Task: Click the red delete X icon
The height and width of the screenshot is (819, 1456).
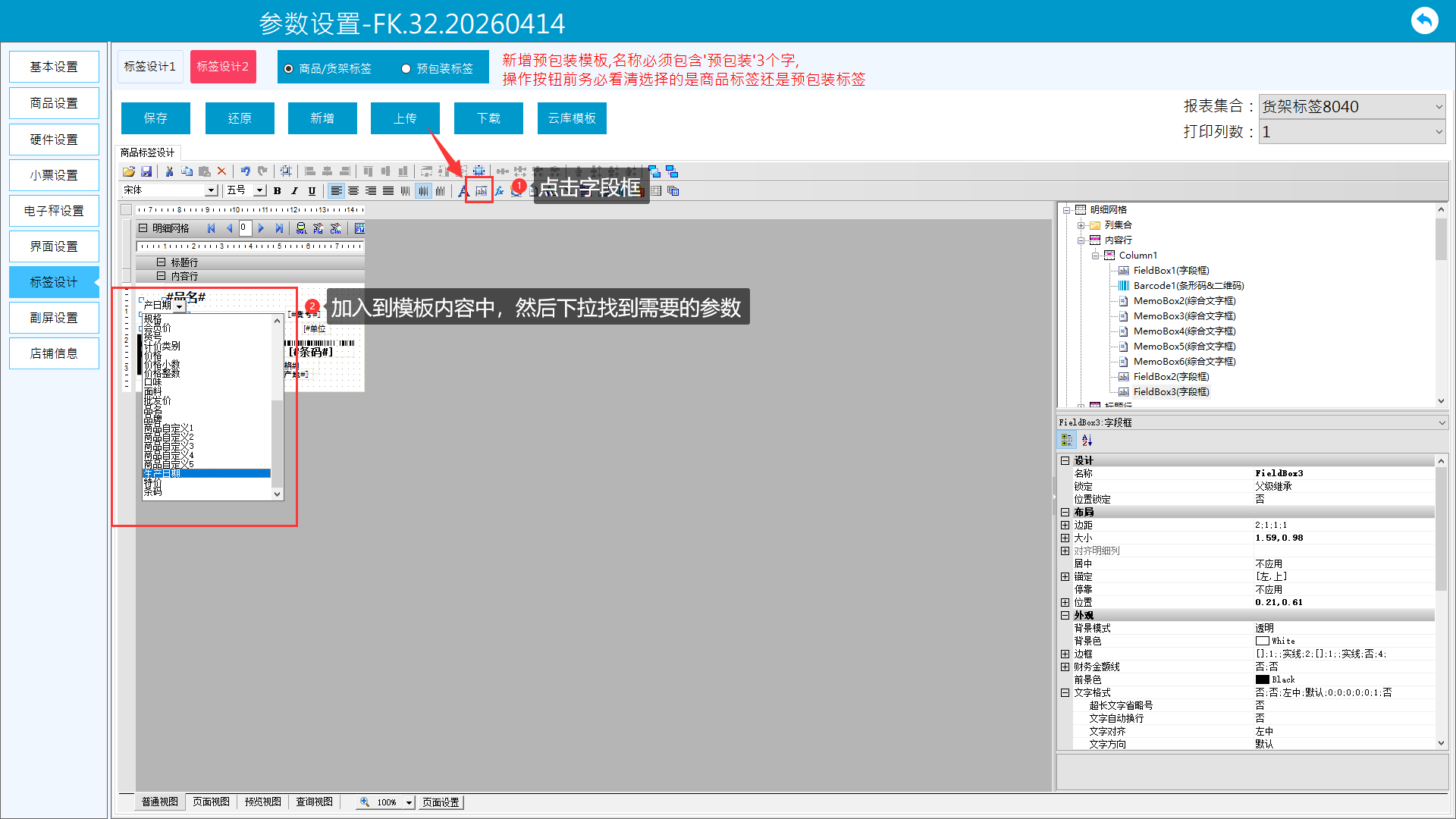Action: click(221, 172)
